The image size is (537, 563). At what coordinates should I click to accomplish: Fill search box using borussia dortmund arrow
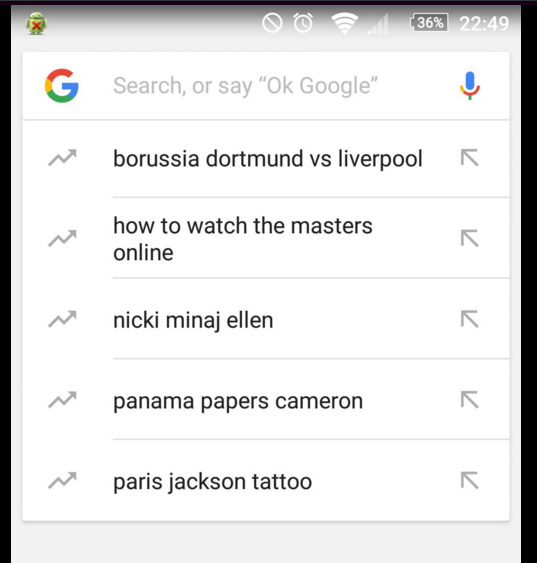pyautogui.click(x=470, y=158)
